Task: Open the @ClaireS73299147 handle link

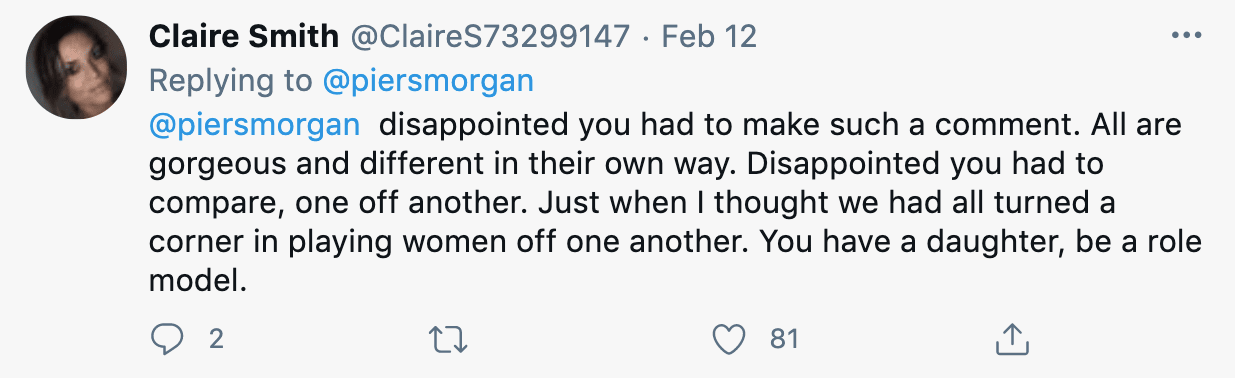Action: point(490,37)
